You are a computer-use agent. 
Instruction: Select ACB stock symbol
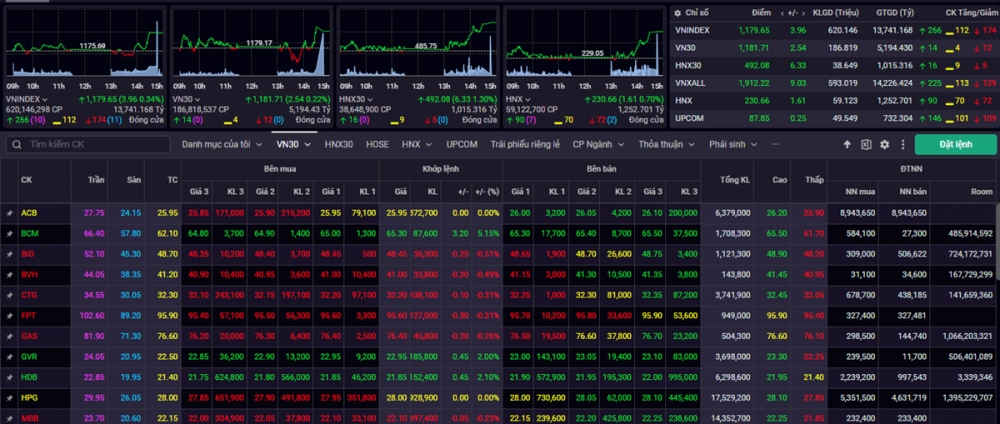(28, 213)
